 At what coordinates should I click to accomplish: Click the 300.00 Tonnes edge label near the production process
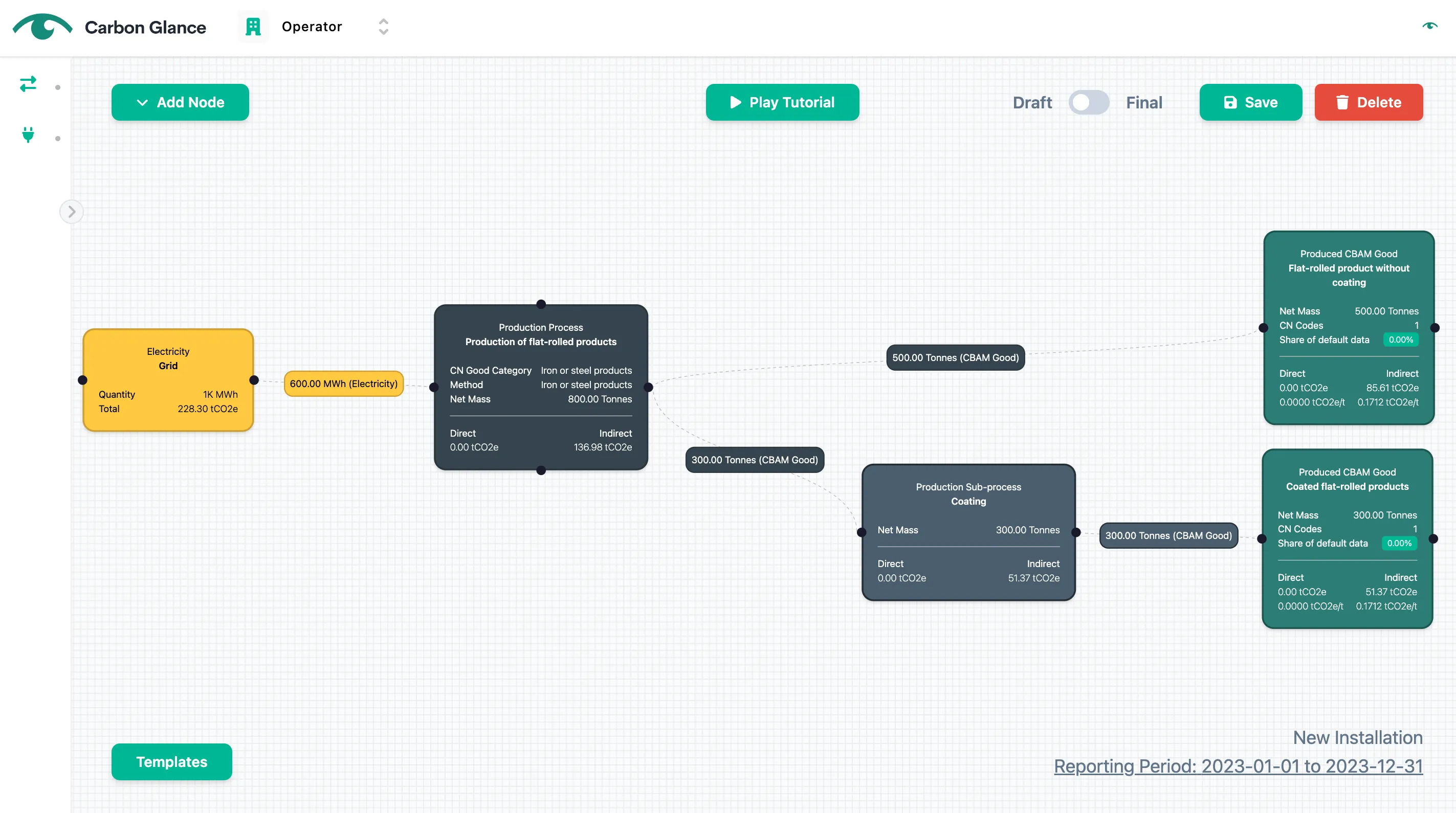coord(755,460)
